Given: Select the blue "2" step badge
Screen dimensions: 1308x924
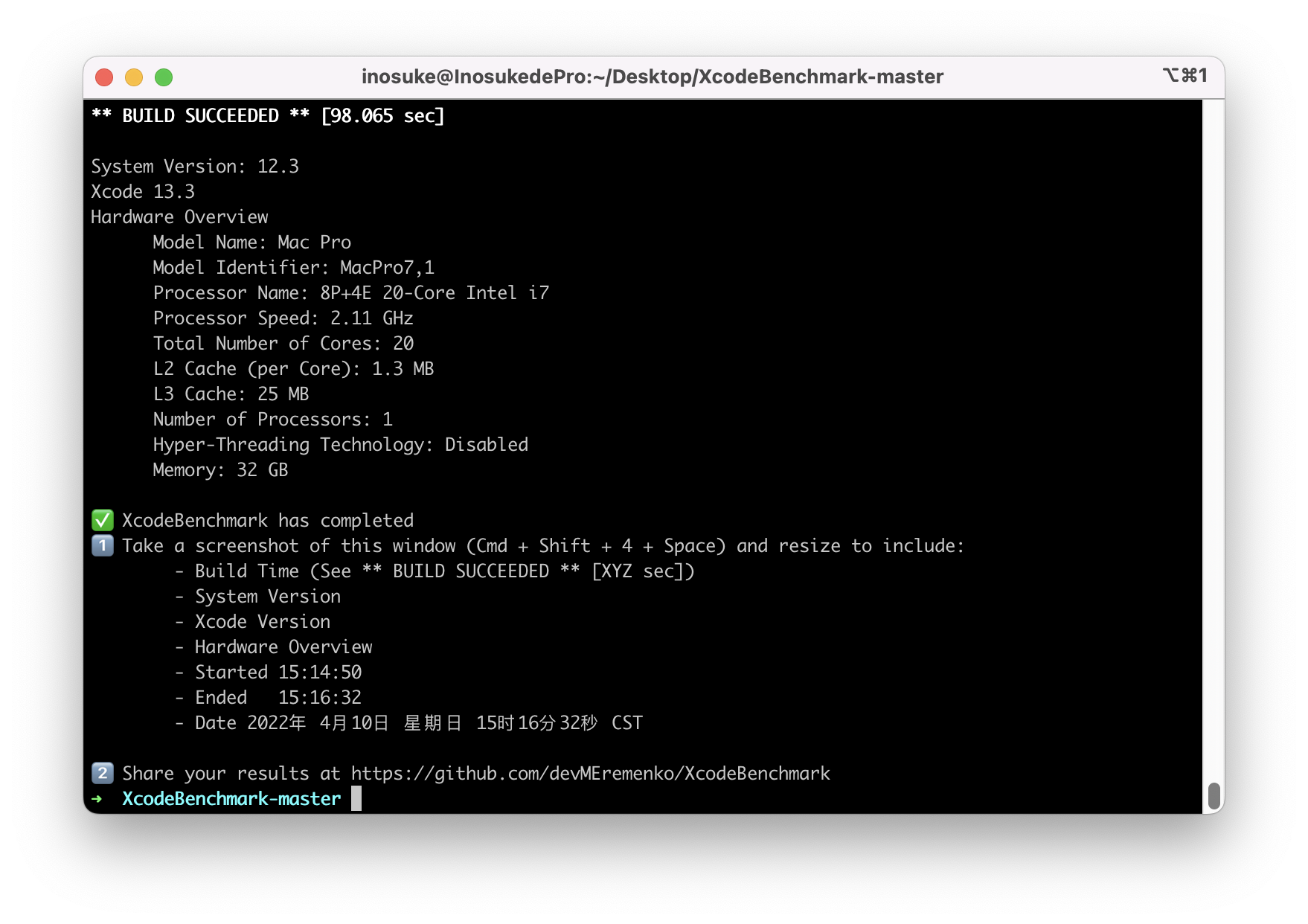Looking at the screenshot, I should click(103, 773).
